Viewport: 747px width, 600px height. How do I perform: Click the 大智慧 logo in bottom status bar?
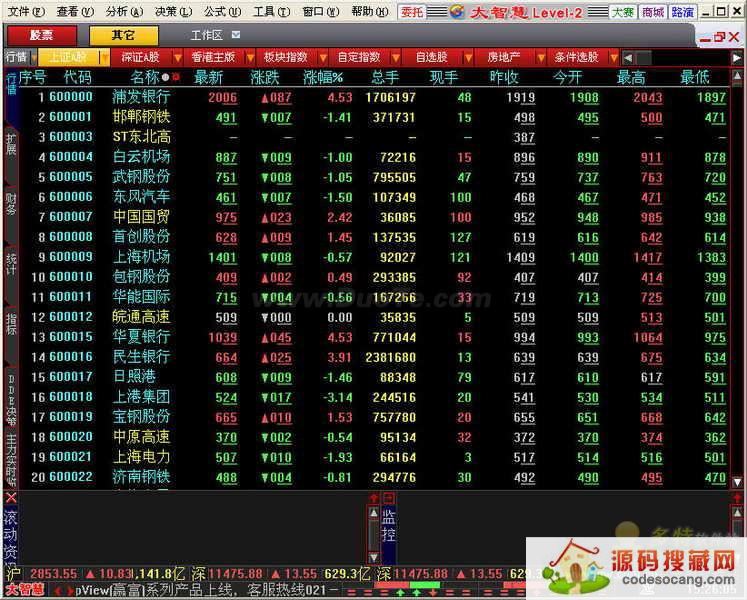tap(24, 590)
